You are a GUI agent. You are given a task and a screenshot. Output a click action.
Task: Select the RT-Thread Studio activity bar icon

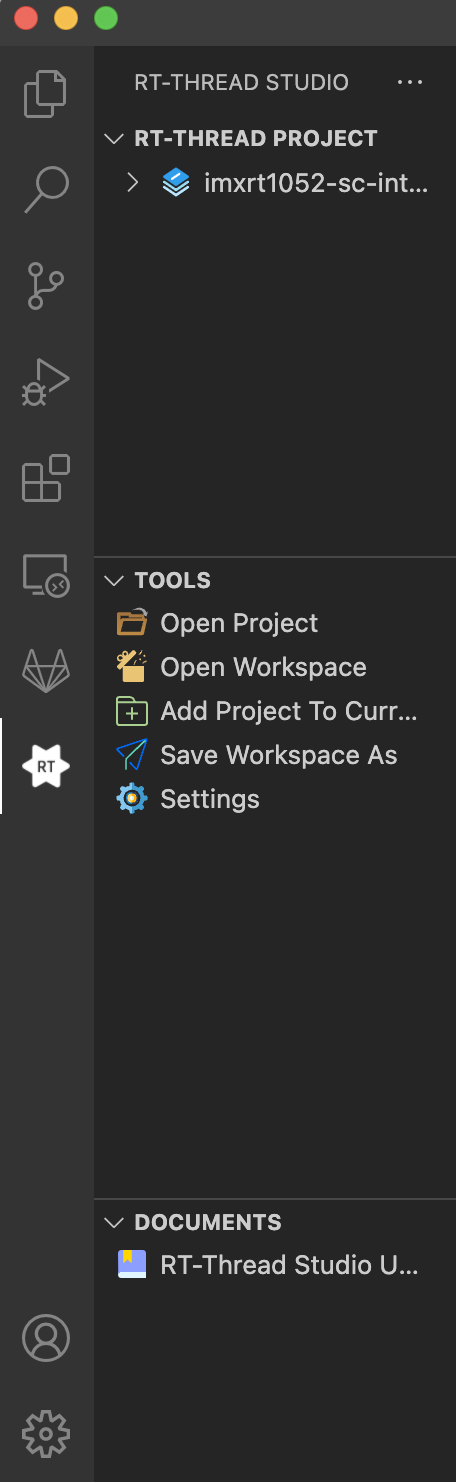click(x=46, y=766)
